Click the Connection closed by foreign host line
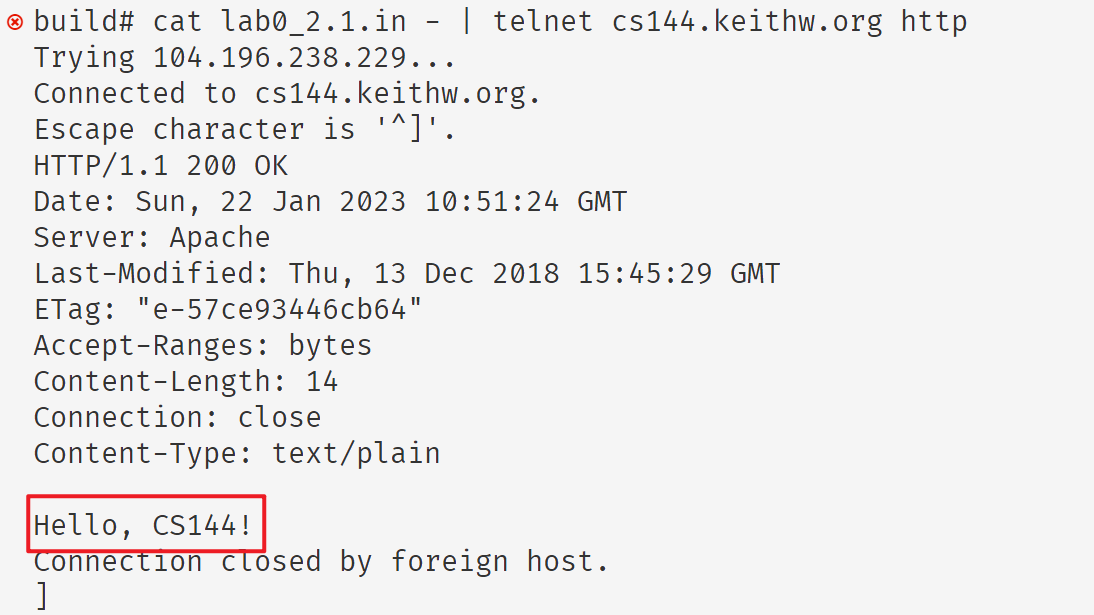The width and height of the screenshot is (1094, 615). [321, 561]
